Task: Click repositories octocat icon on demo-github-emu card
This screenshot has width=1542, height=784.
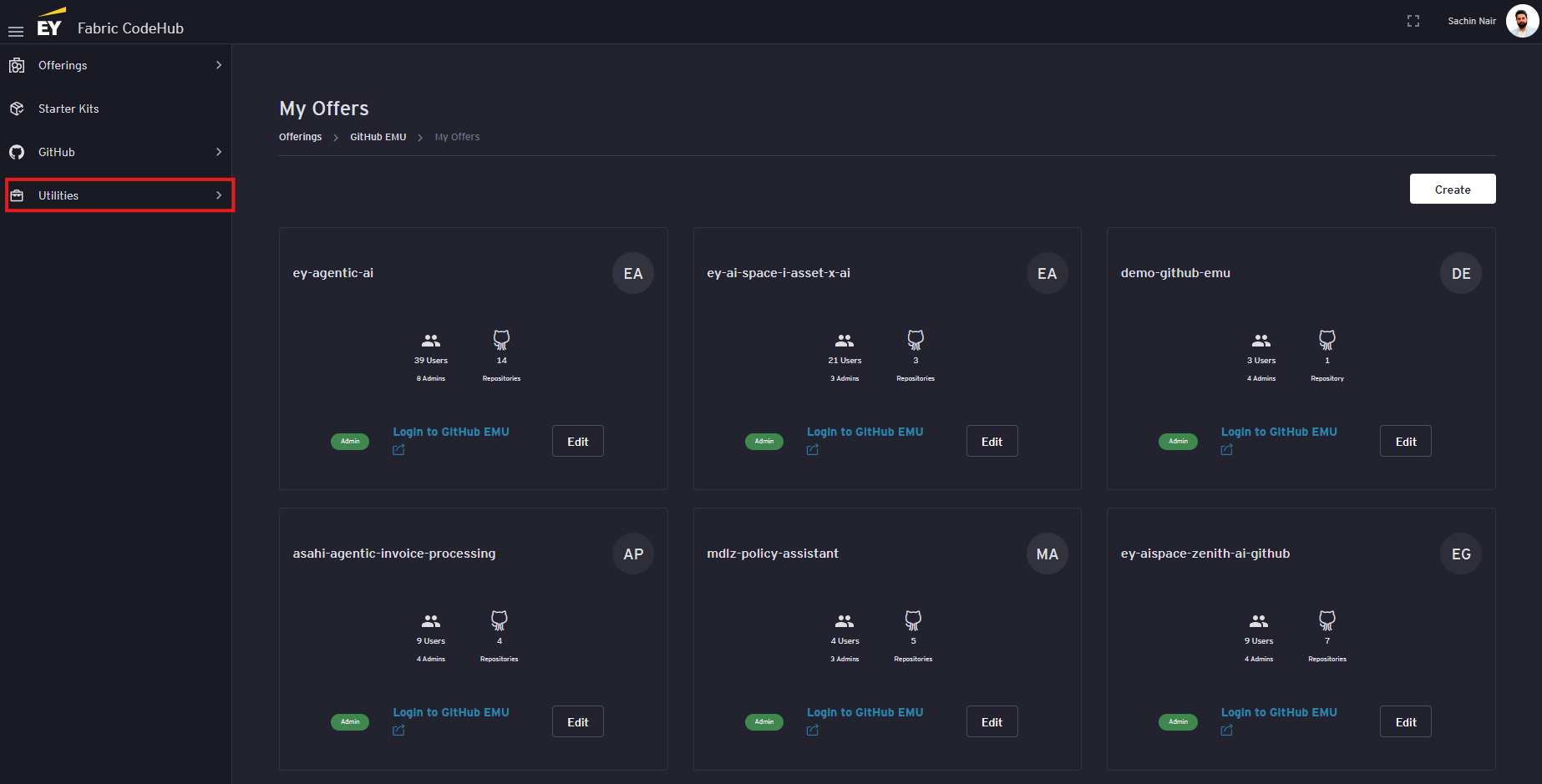Action: coord(1326,340)
